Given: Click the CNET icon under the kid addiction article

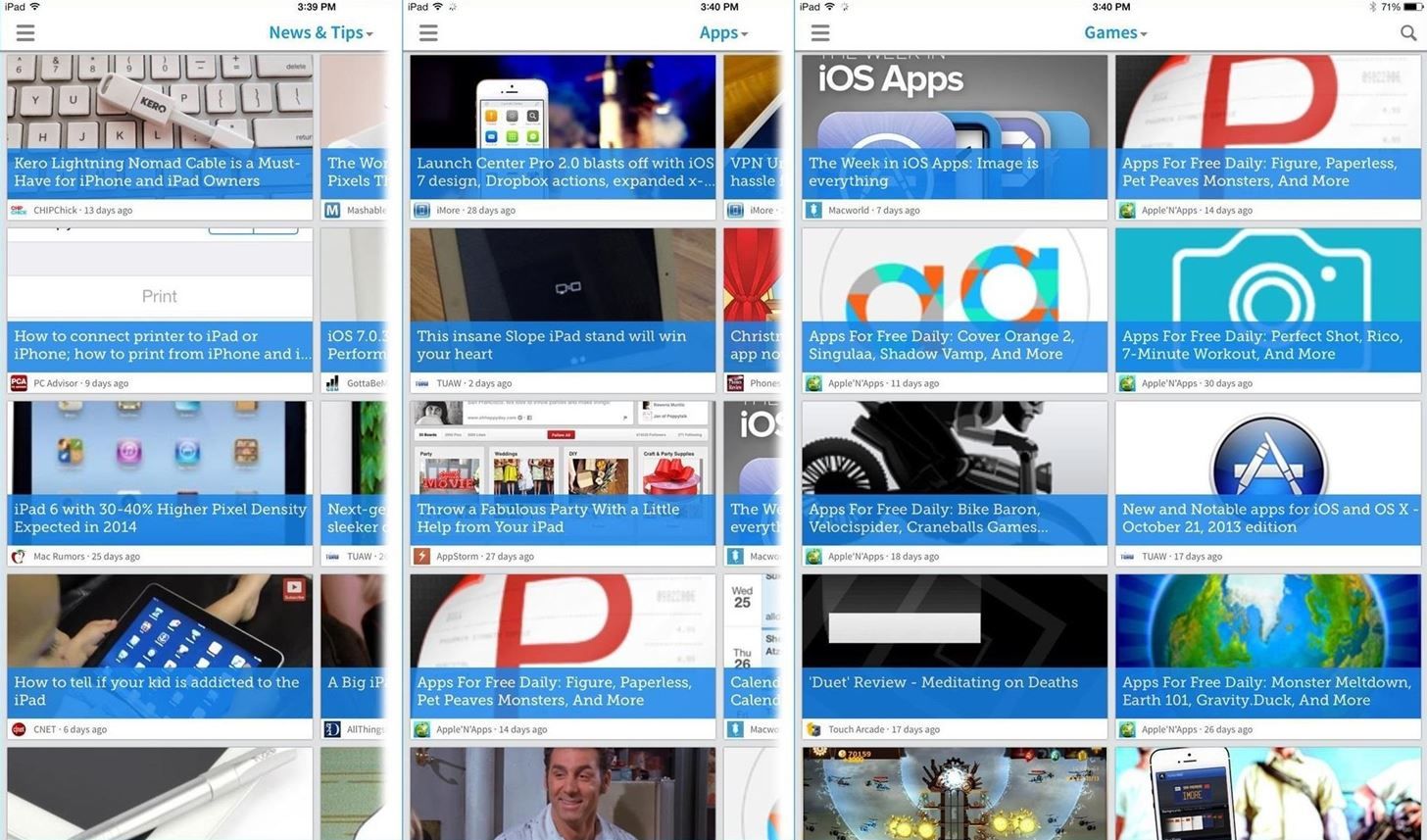Looking at the screenshot, I should coord(19,728).
